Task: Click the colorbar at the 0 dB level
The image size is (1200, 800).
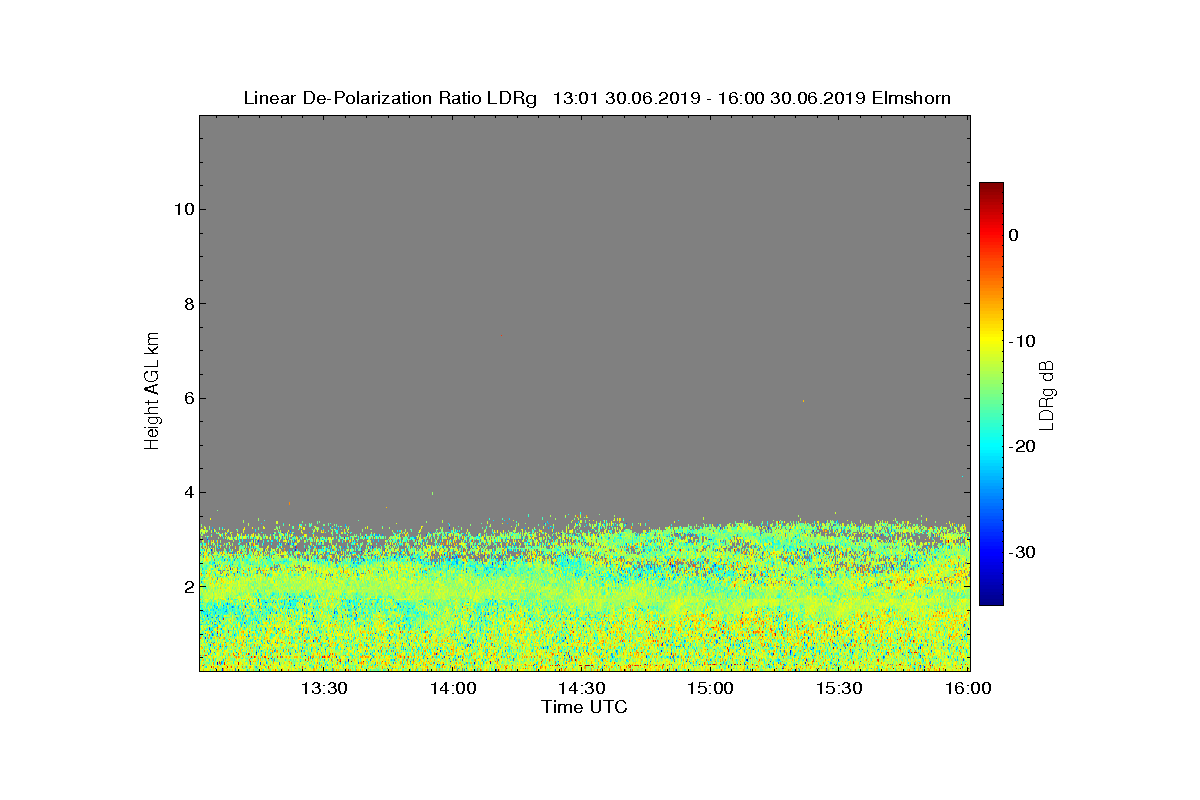Action: click(x=991, y=235)
